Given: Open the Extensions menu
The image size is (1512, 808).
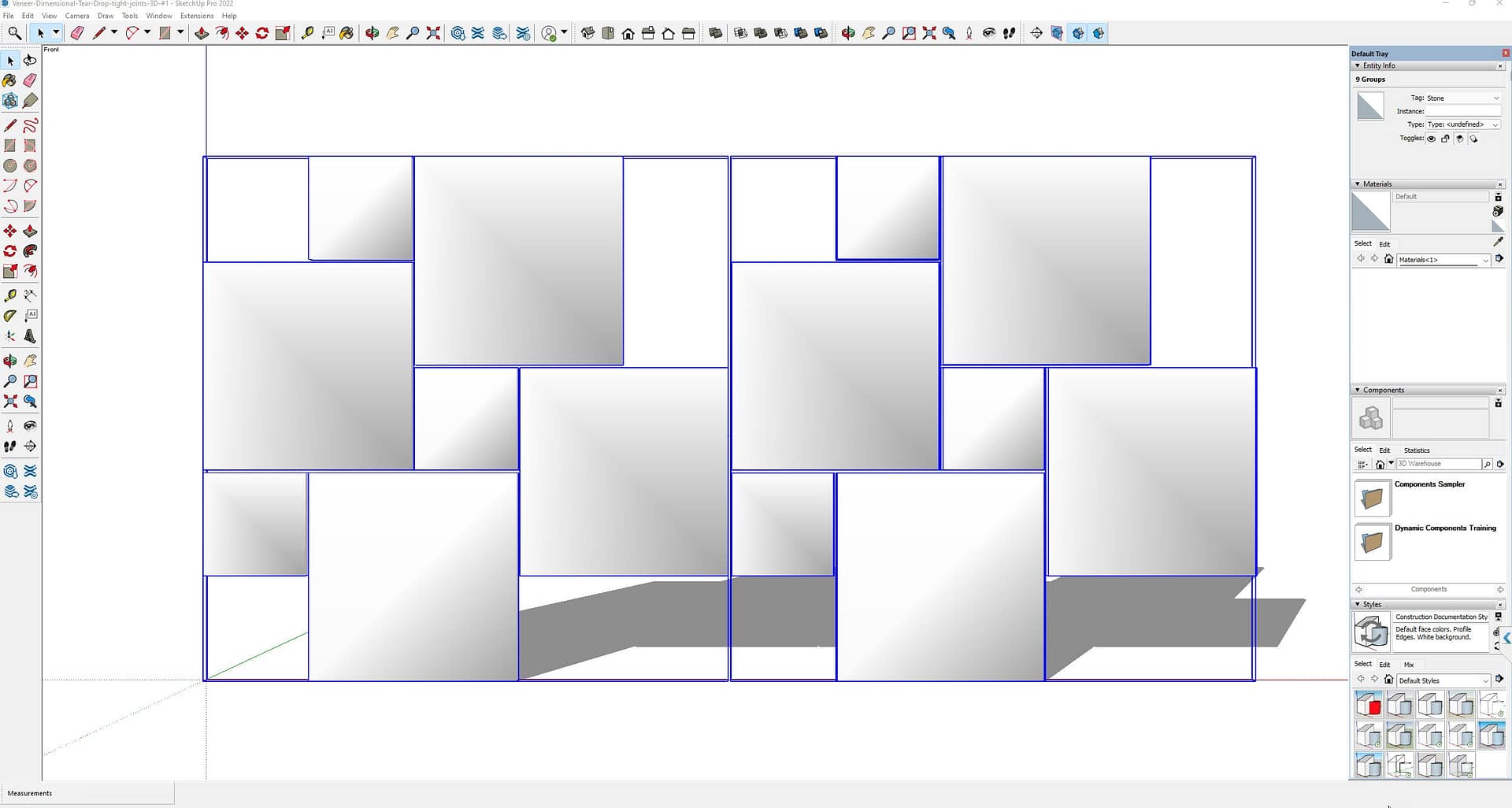Looking at the screenshot, I should point(197,16).
